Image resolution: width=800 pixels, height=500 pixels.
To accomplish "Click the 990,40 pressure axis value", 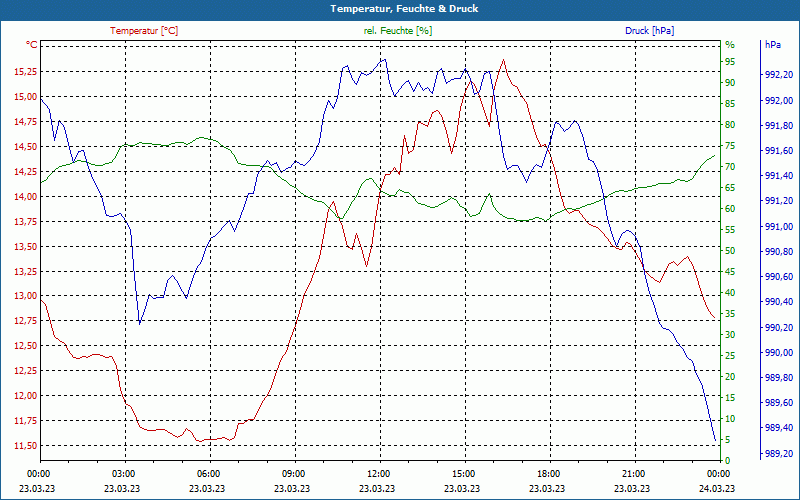I will [779, 302].
